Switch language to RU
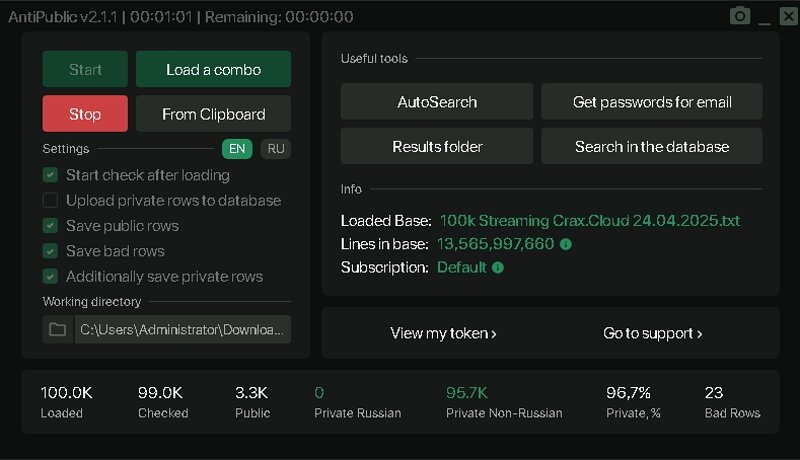The image size is (800, 460). pyautogui.click(x=276, y=149)
